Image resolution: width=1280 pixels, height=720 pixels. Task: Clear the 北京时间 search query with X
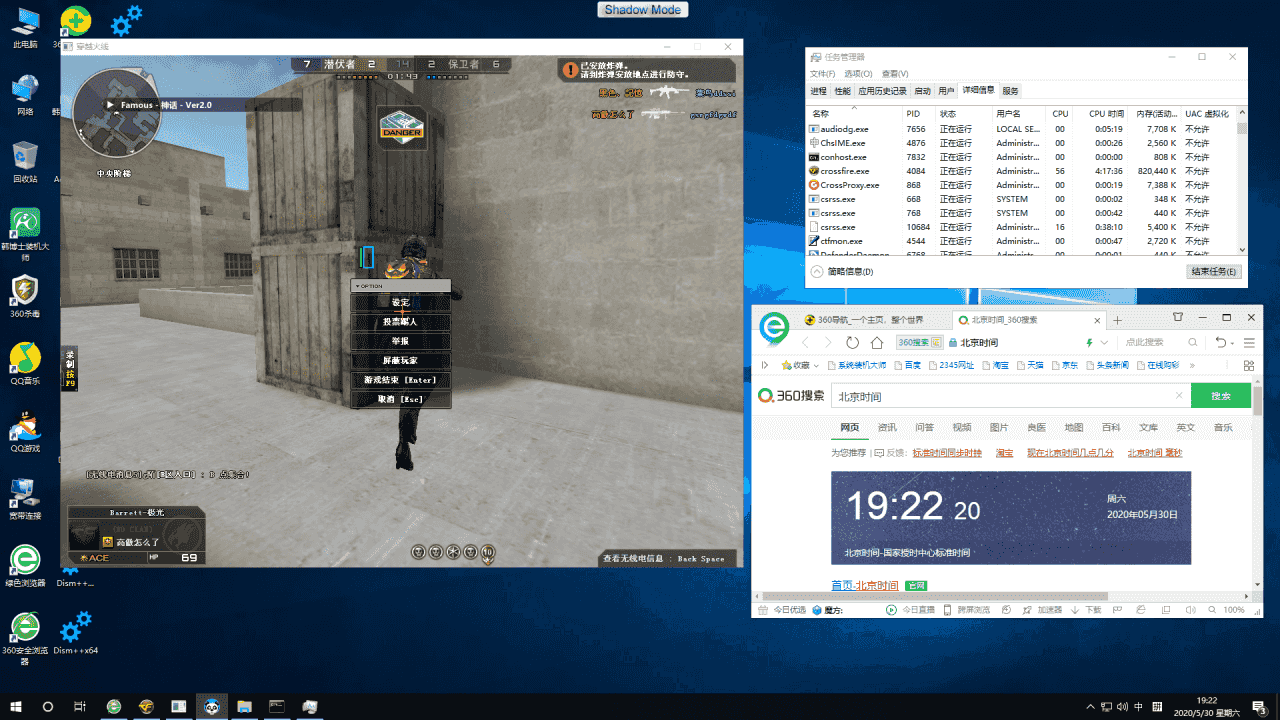click(x=1179, y=396)
